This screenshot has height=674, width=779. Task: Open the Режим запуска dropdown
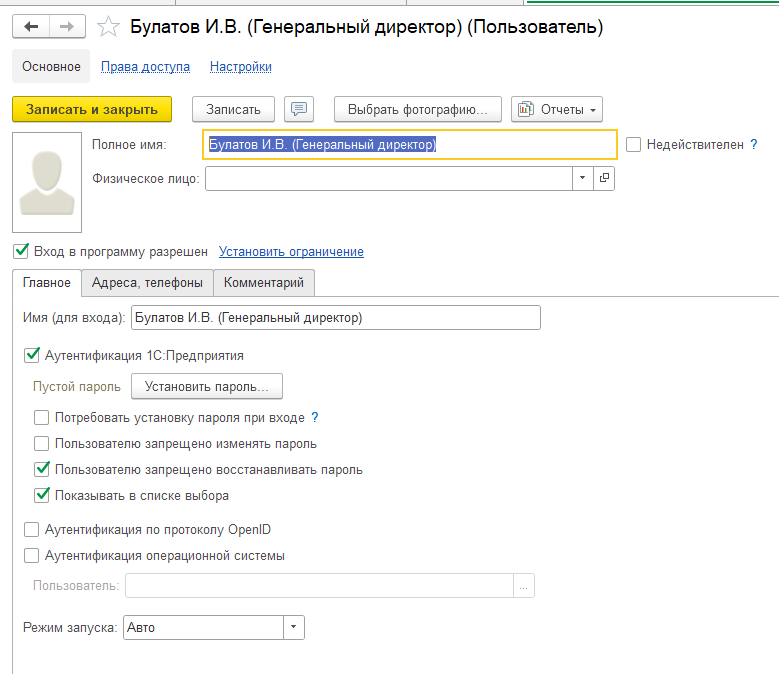tap(293, 628)
